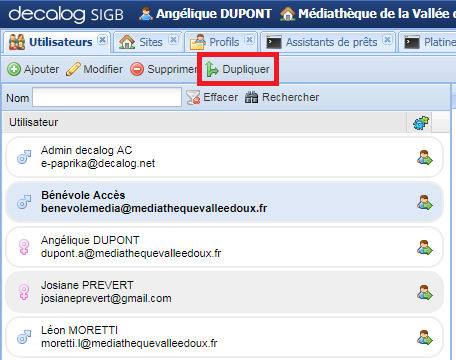Close the Assistants de prêts tab

tap(387, 40)
